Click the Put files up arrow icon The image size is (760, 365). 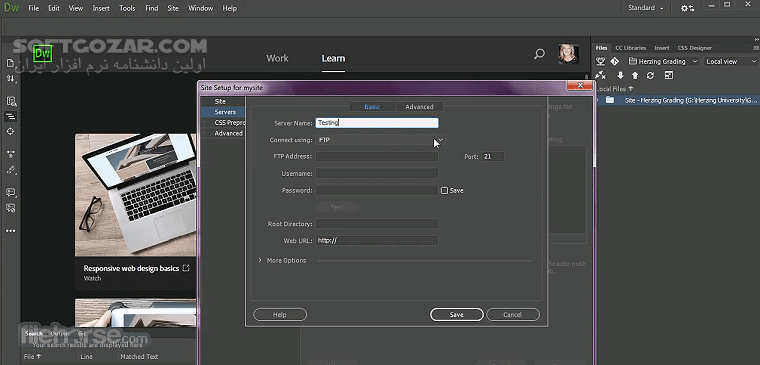[635, 75]
